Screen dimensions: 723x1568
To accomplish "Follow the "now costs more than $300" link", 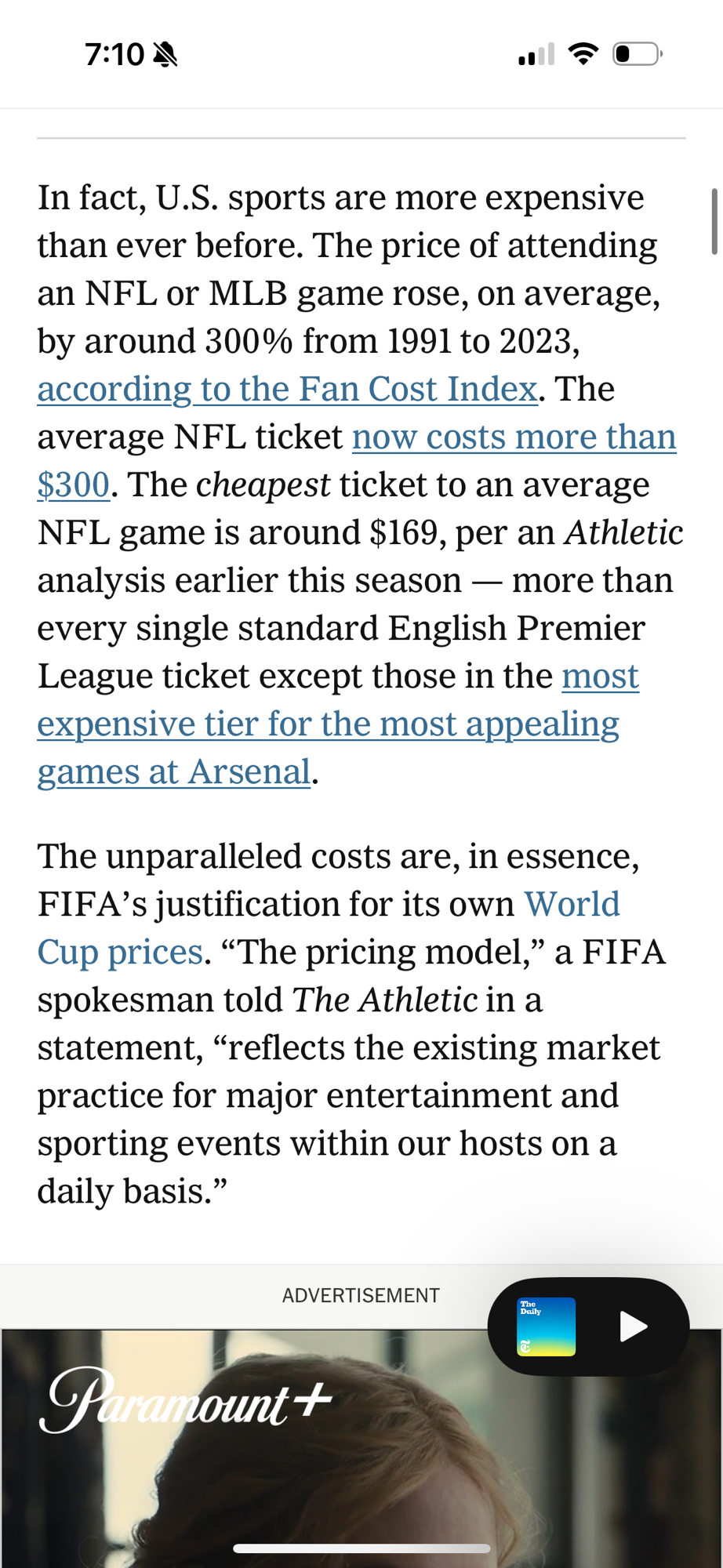I will 514,437.
